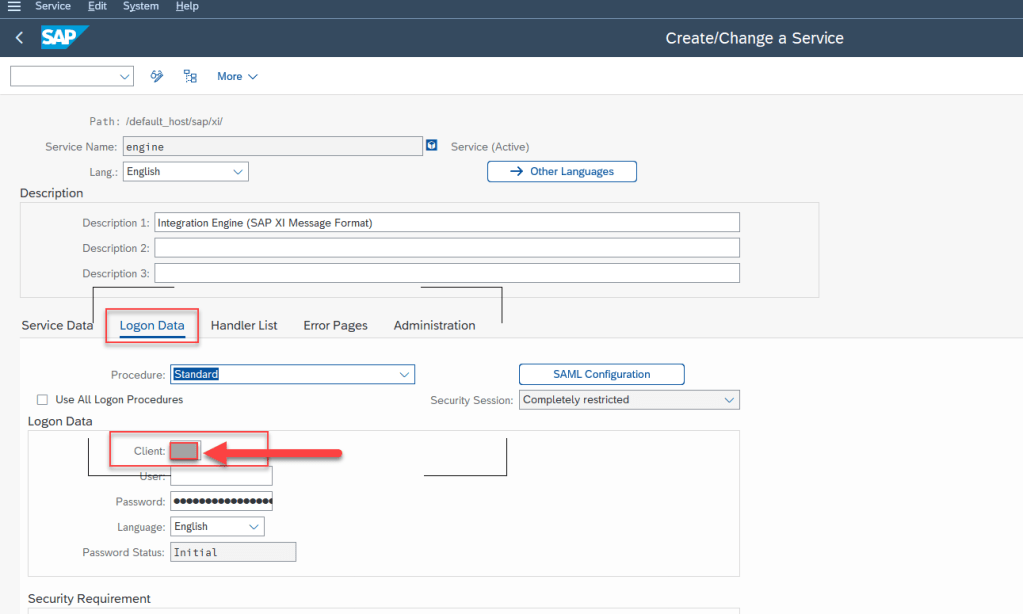Screen dimensions: 1023x614
Task: Click the back arrow beside SAP logo
Action: click(19, 38)
